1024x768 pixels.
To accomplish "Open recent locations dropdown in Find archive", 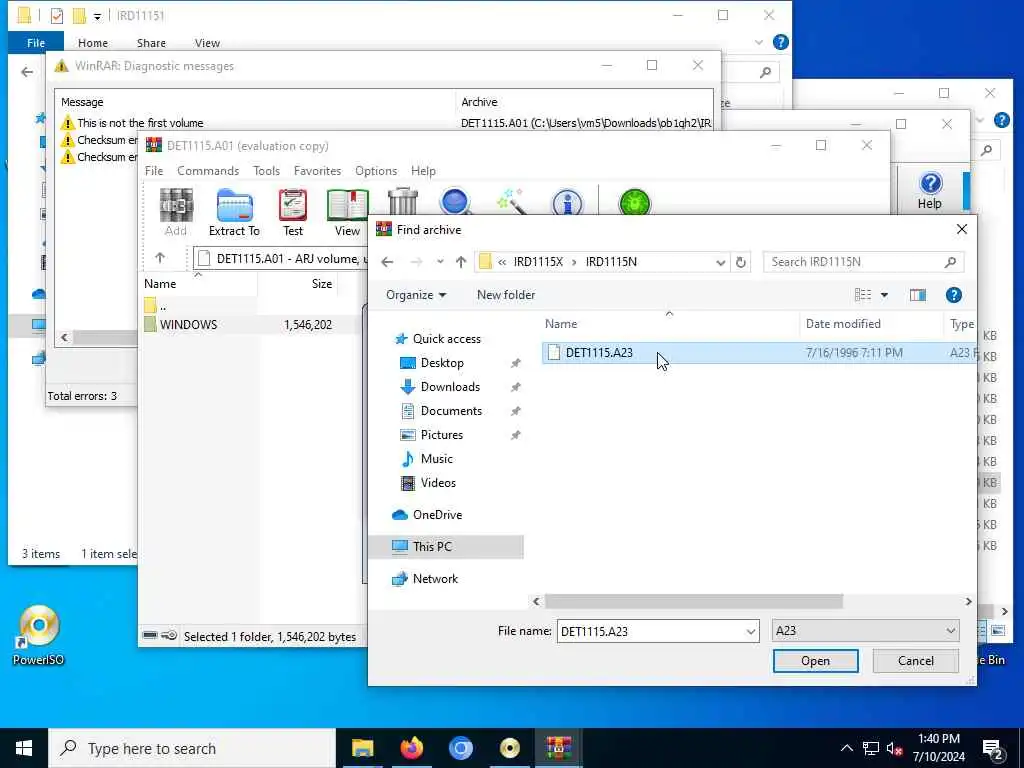I will (x=440, y=262).
